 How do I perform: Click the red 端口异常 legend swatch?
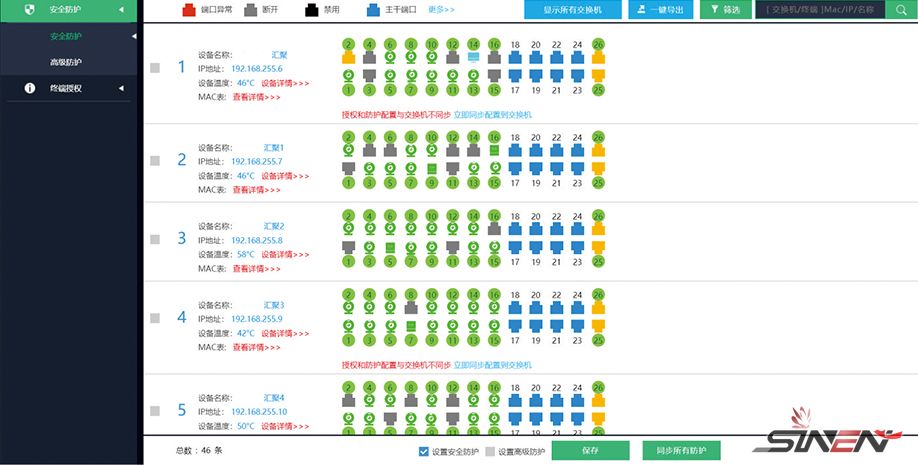pos(189,10)
